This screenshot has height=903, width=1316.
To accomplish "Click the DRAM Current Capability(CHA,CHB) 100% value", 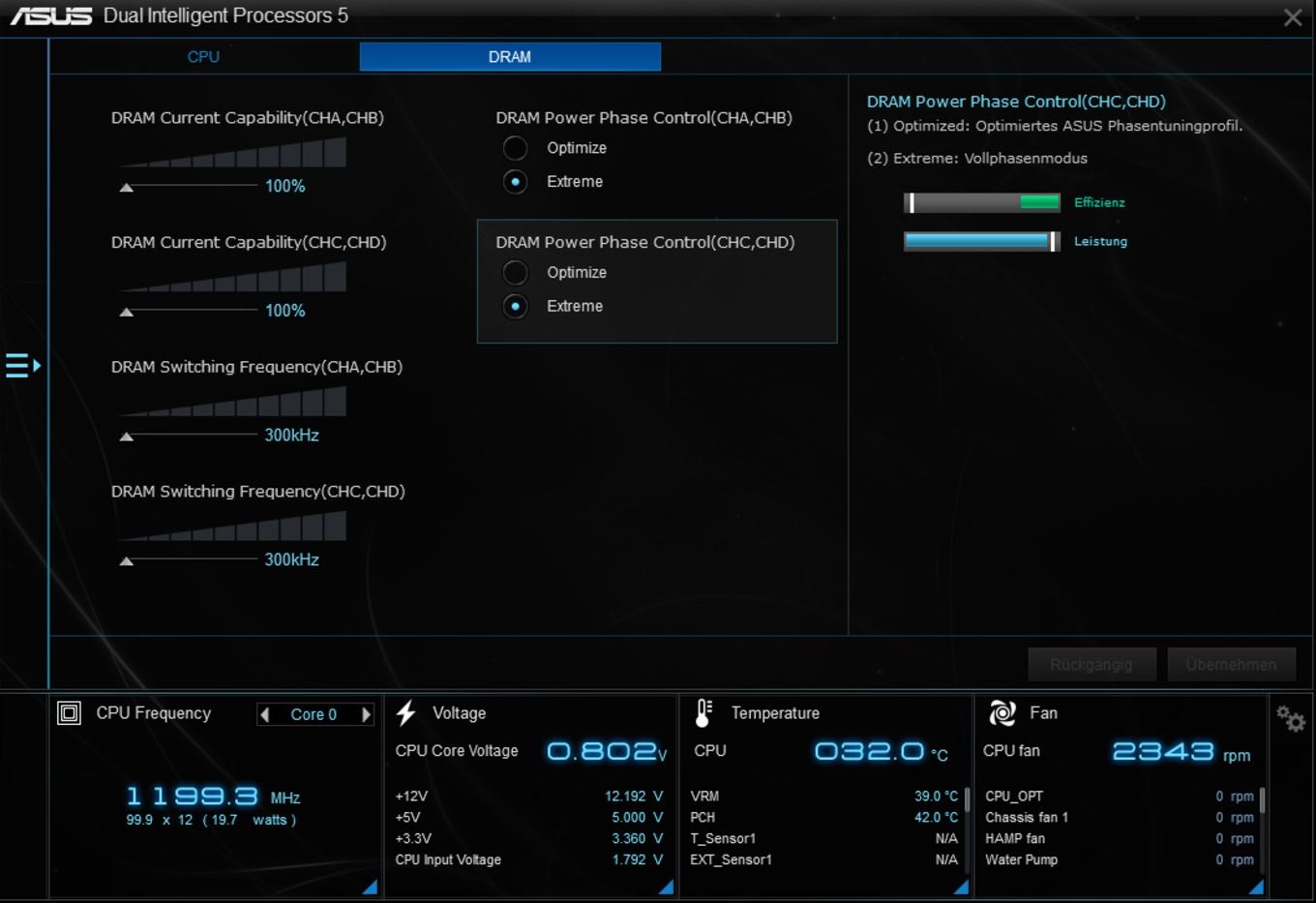I will (285, 186).
